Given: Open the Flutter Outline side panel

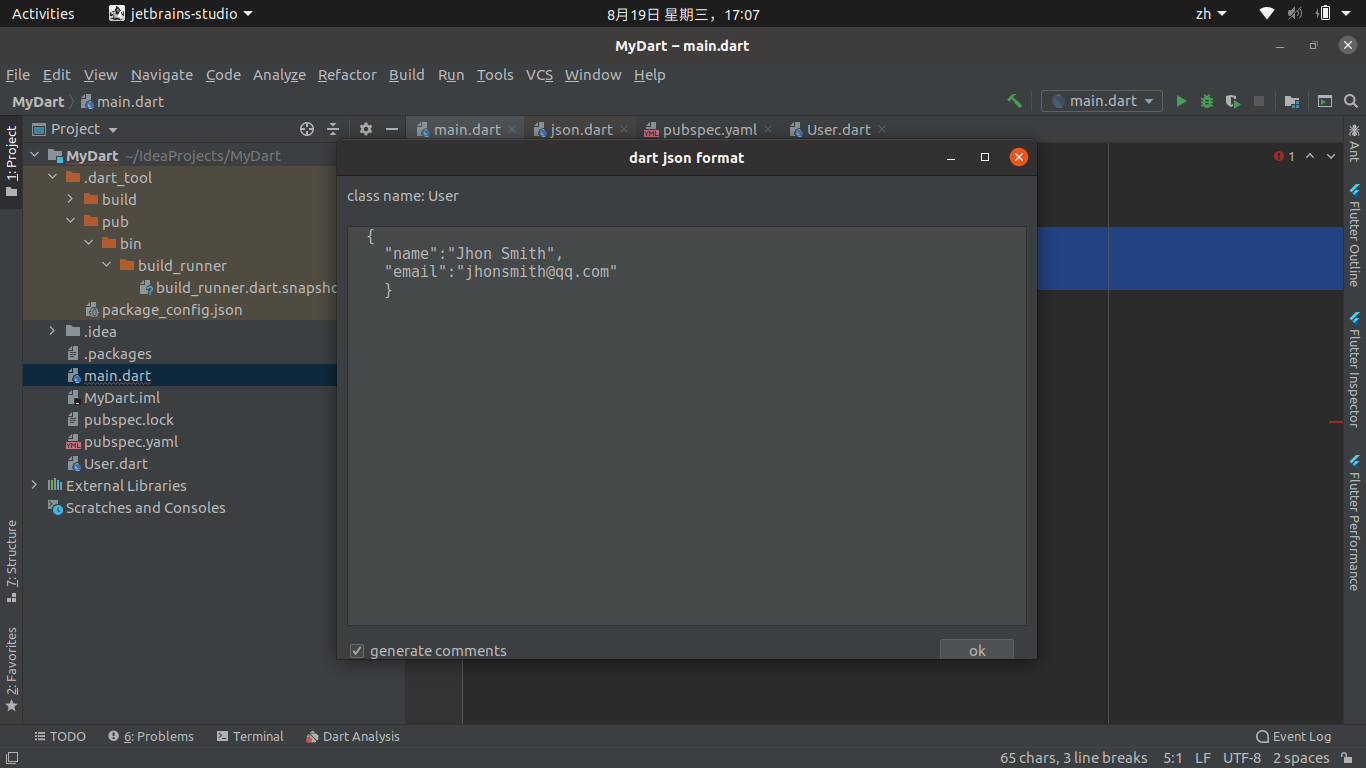Looking at the screenshot, I should point(1354,235).
